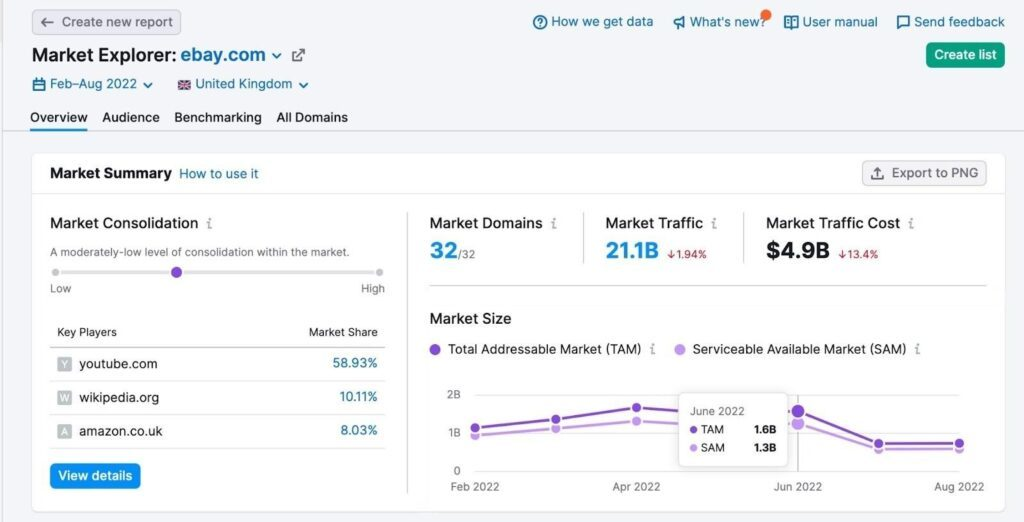Viewport: 1024px width, 522px height.
Task: Open the How to use it link
Action: pos(219,174)
